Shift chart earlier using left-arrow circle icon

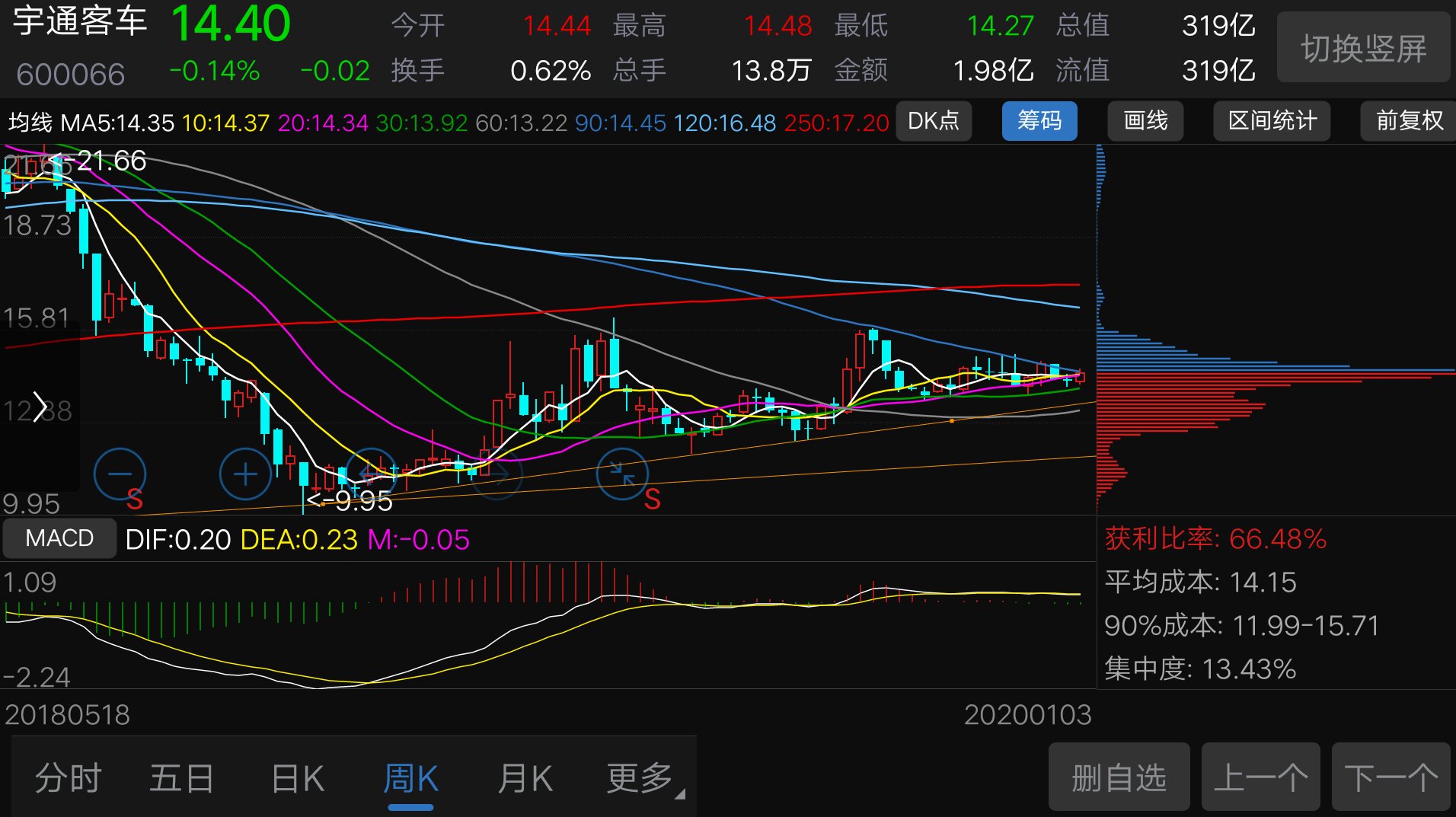(371, 474)
